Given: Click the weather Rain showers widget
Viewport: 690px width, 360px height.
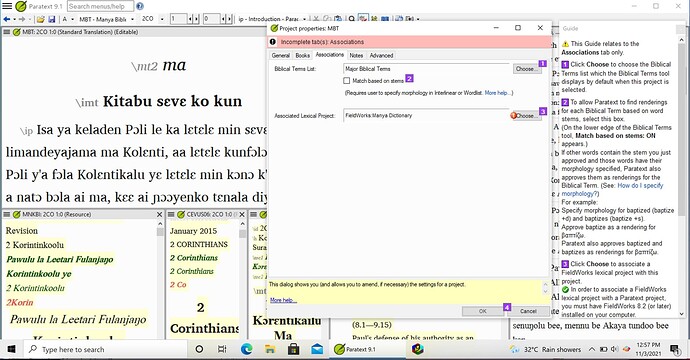Looking at the screenshot, I should point(545,349).
